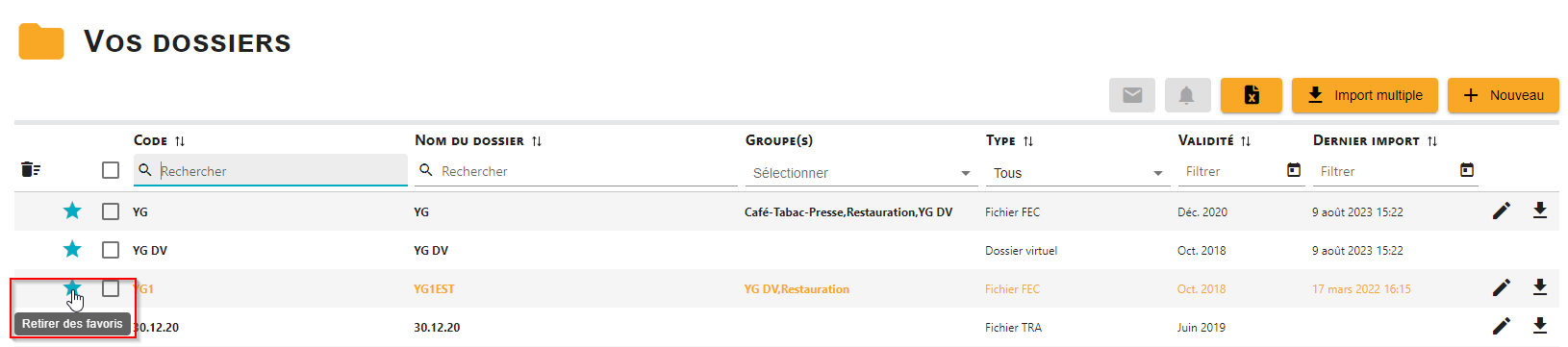Screen dimensions: 1568x347
Task: Open the Type dropdown showing Tous
Action: (1077, 173)
